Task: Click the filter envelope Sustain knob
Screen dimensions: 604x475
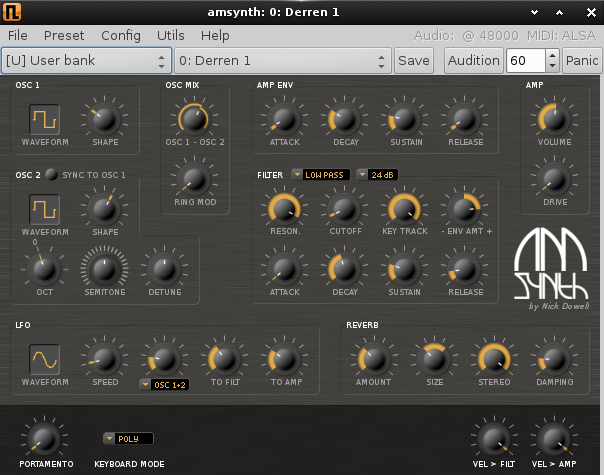Action: point(404,269)
